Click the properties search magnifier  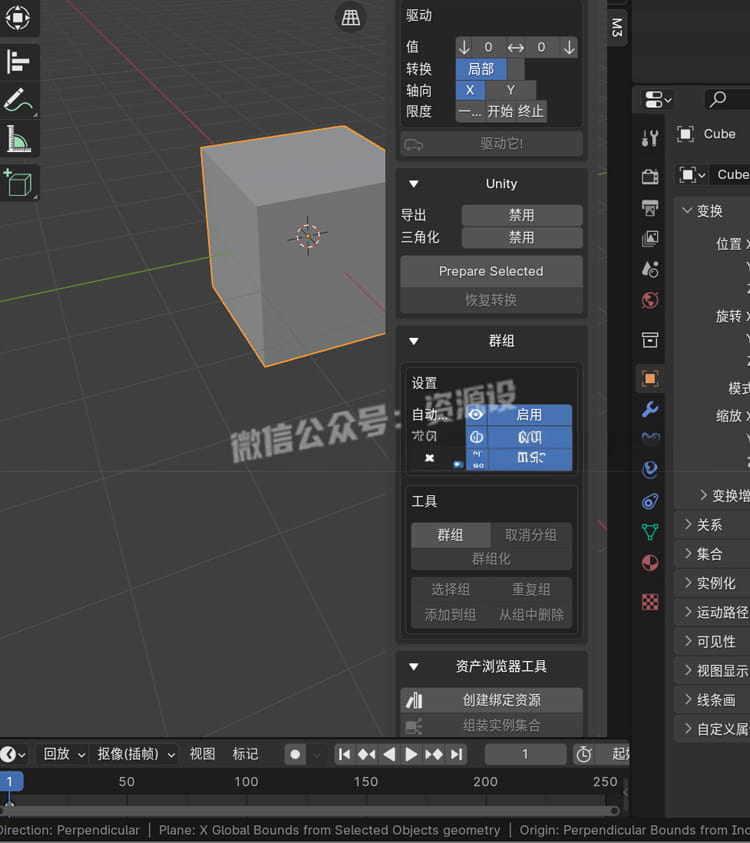pos(717,99)
